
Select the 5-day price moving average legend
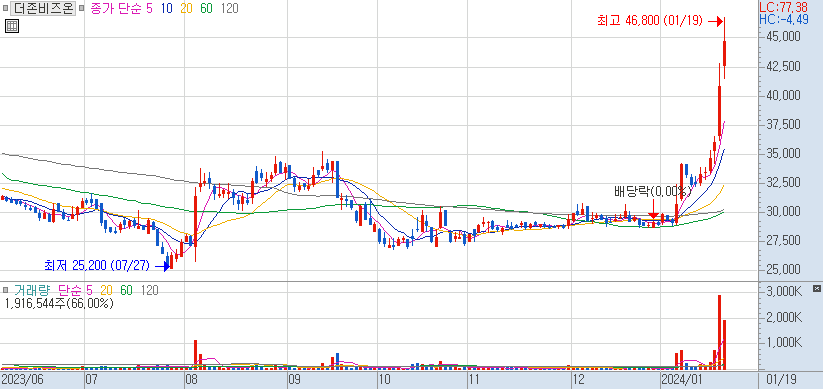pos(150,9)
